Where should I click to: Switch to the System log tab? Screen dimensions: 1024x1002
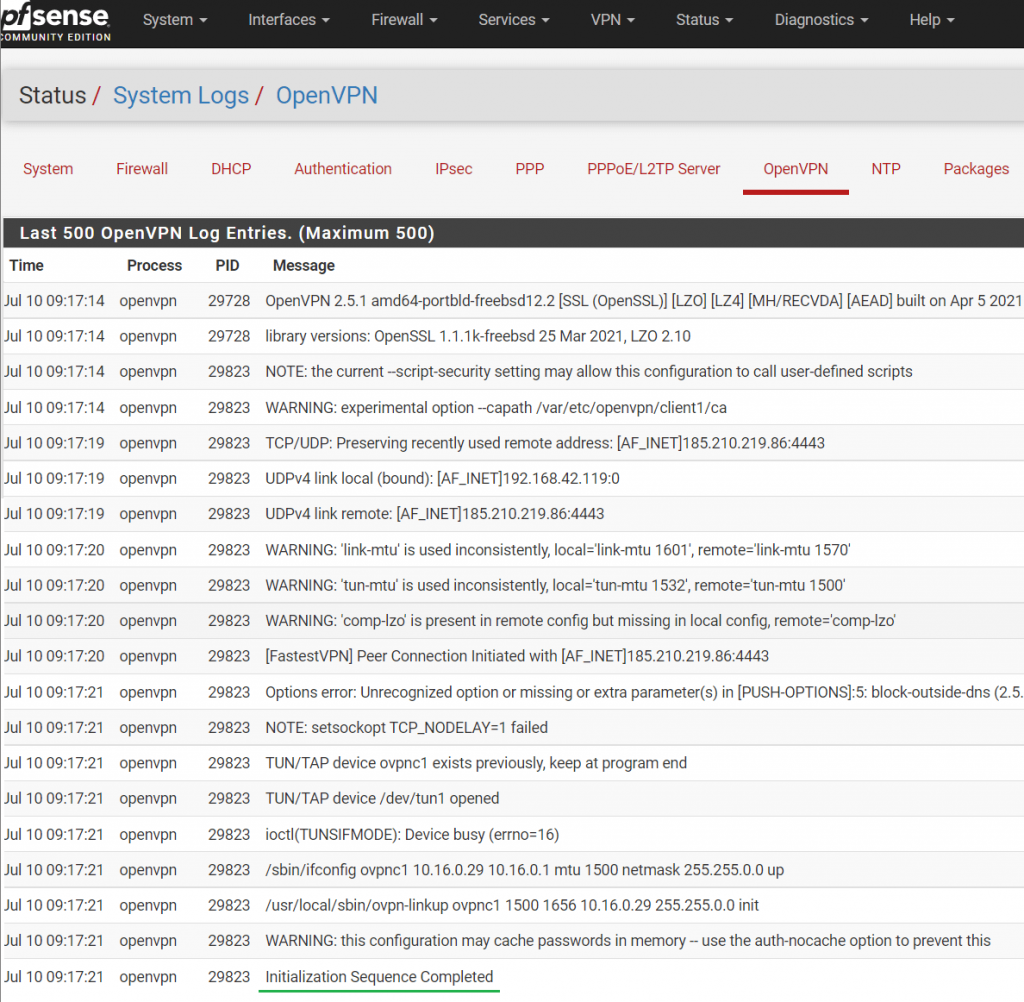(x=48, y=169)
